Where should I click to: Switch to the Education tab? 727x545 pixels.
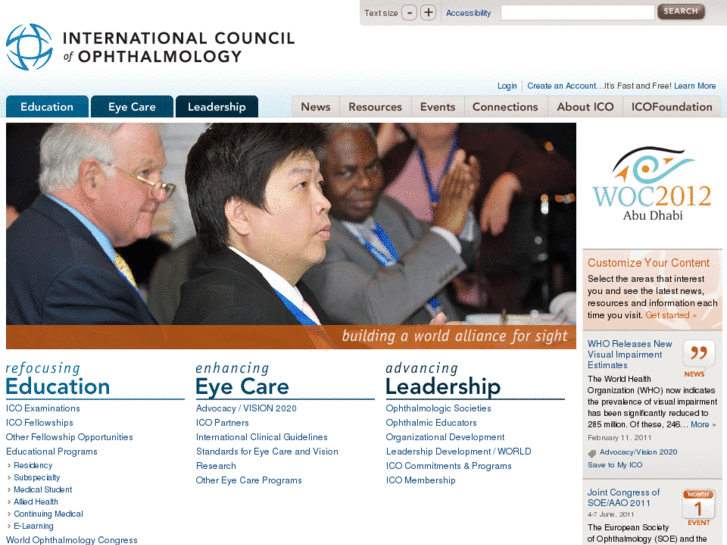47,107
